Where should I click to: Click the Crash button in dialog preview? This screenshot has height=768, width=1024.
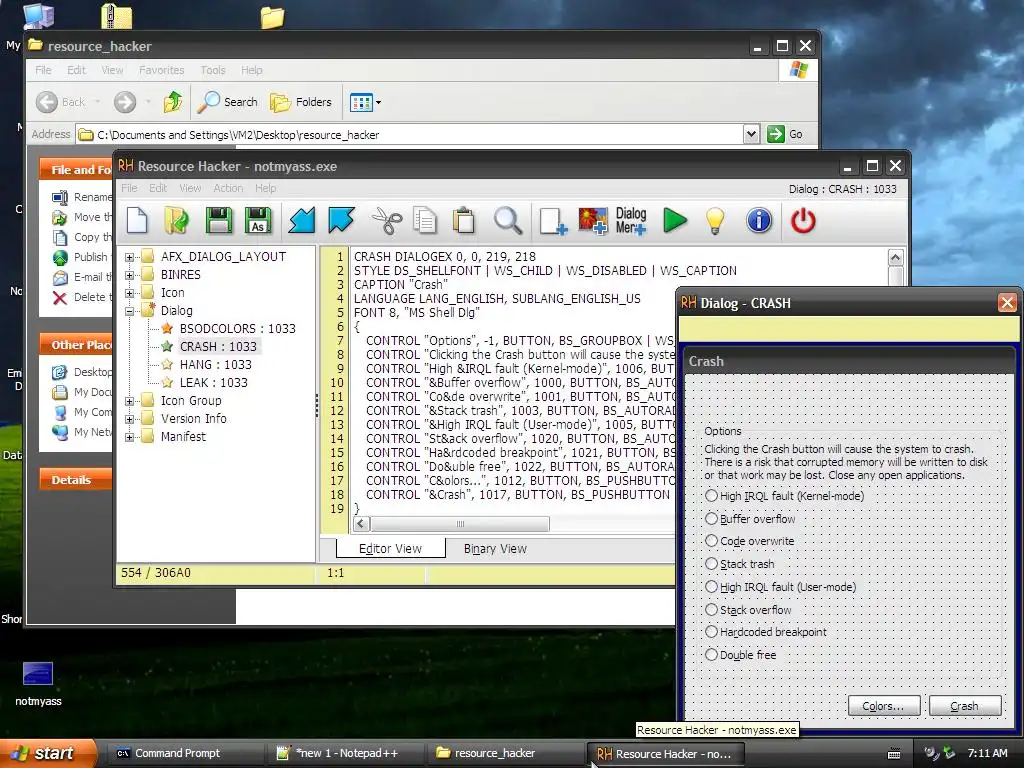point(965,706)
